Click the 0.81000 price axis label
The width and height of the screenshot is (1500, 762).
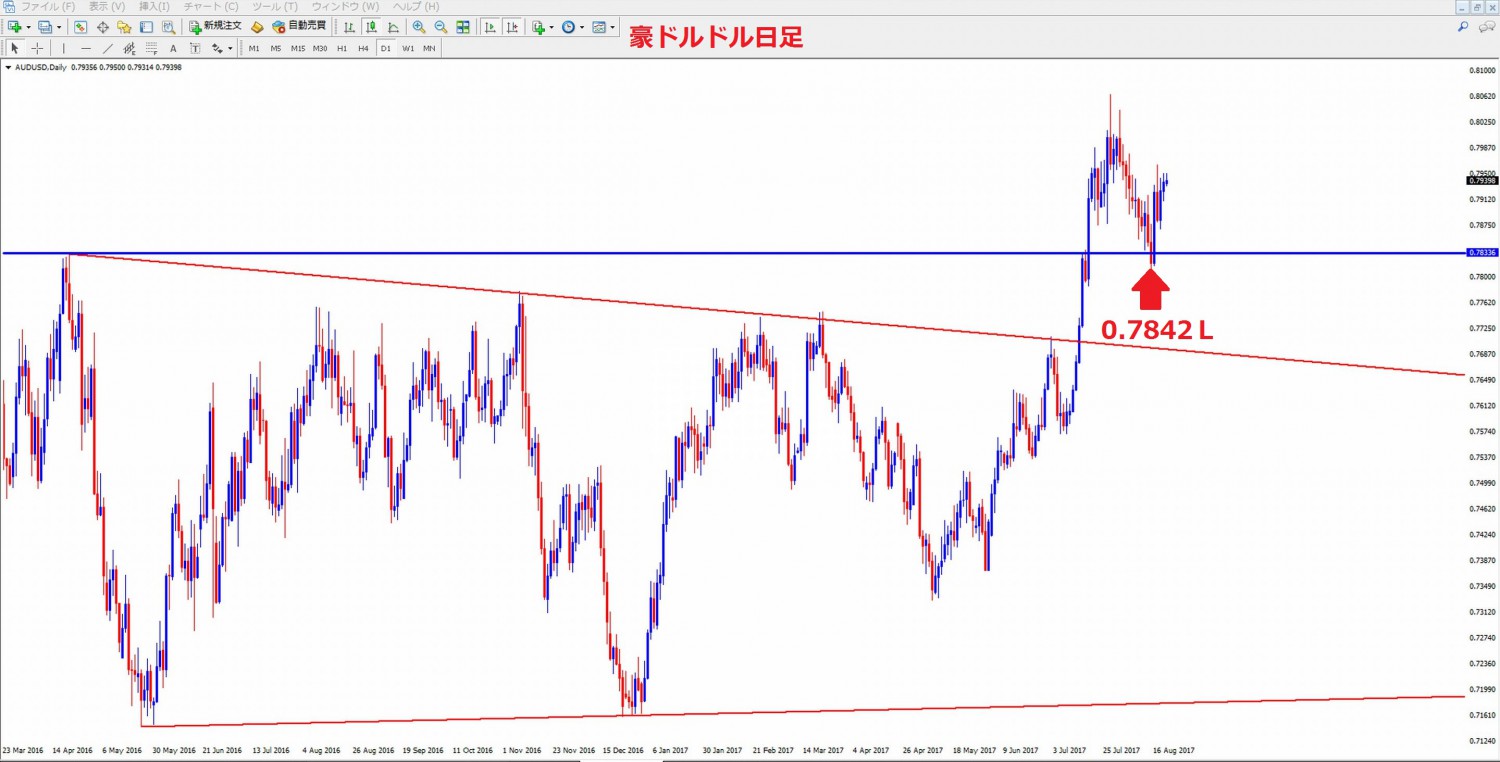[1482, 71]
